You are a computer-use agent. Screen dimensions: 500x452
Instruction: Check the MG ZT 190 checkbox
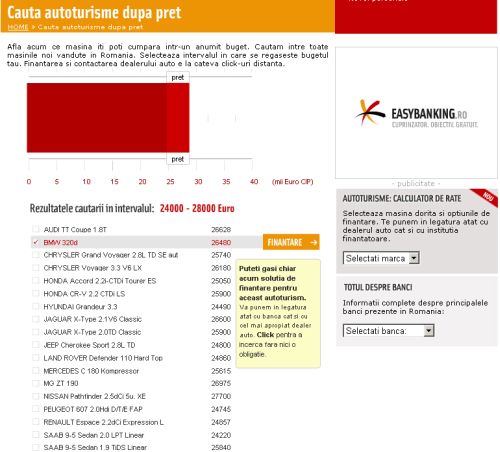pos(35,383)
